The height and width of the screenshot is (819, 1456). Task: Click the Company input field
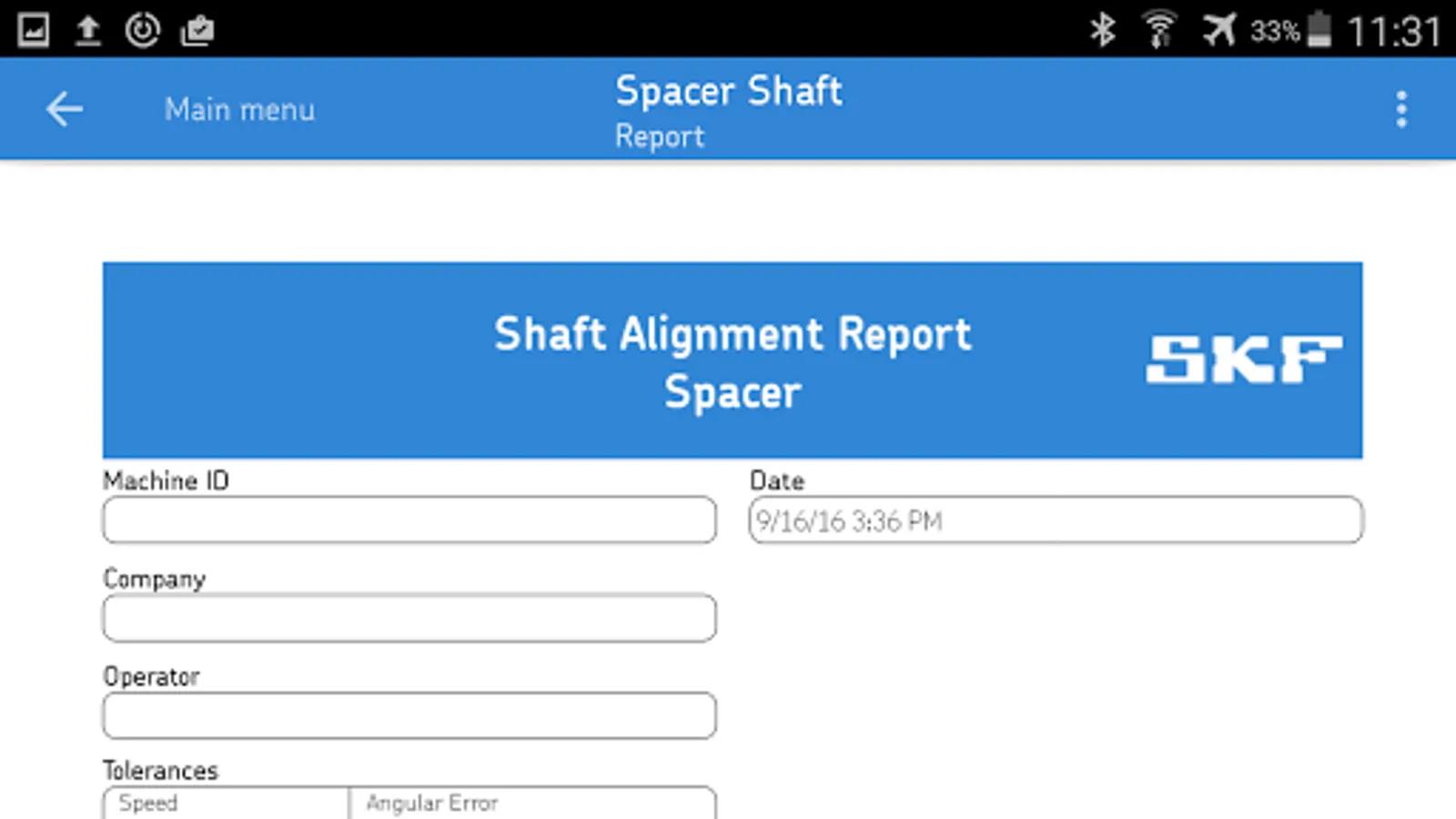coord(409,618)
